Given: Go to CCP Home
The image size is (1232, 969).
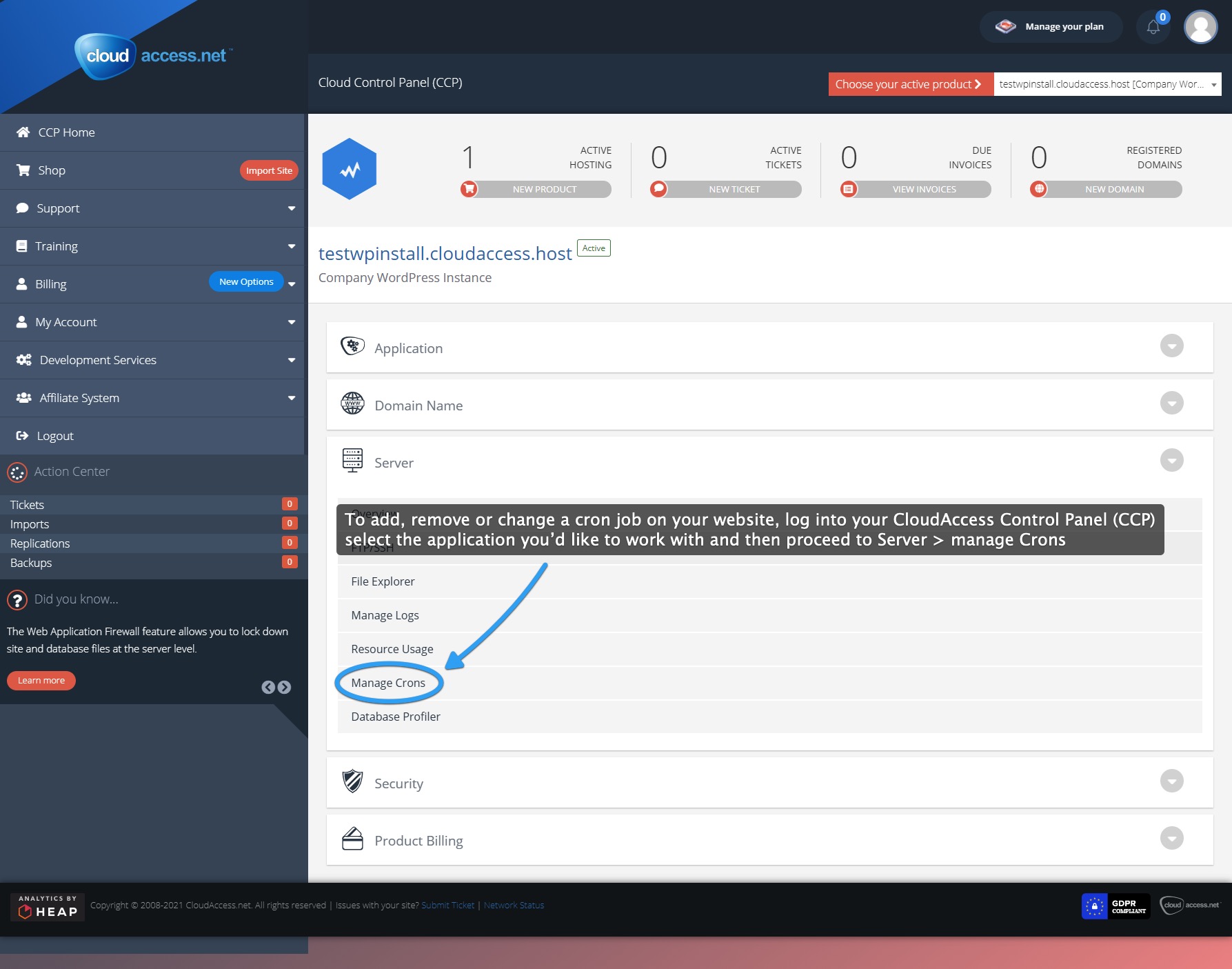Looking at the screenshot, I should coord(152,132).
